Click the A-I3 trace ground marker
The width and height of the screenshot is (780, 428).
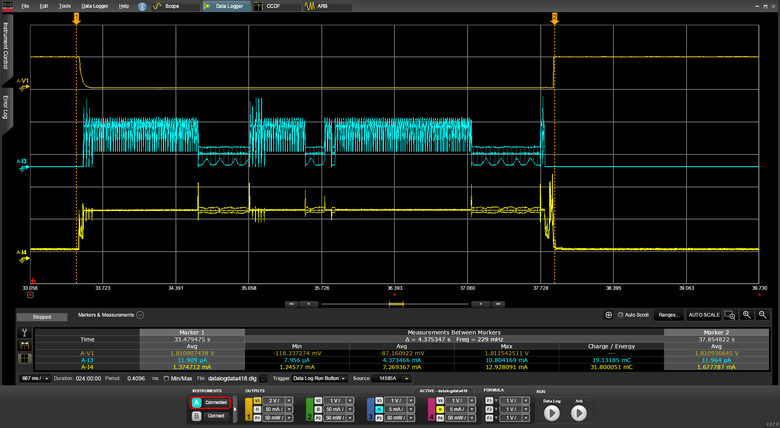[23, 165]
